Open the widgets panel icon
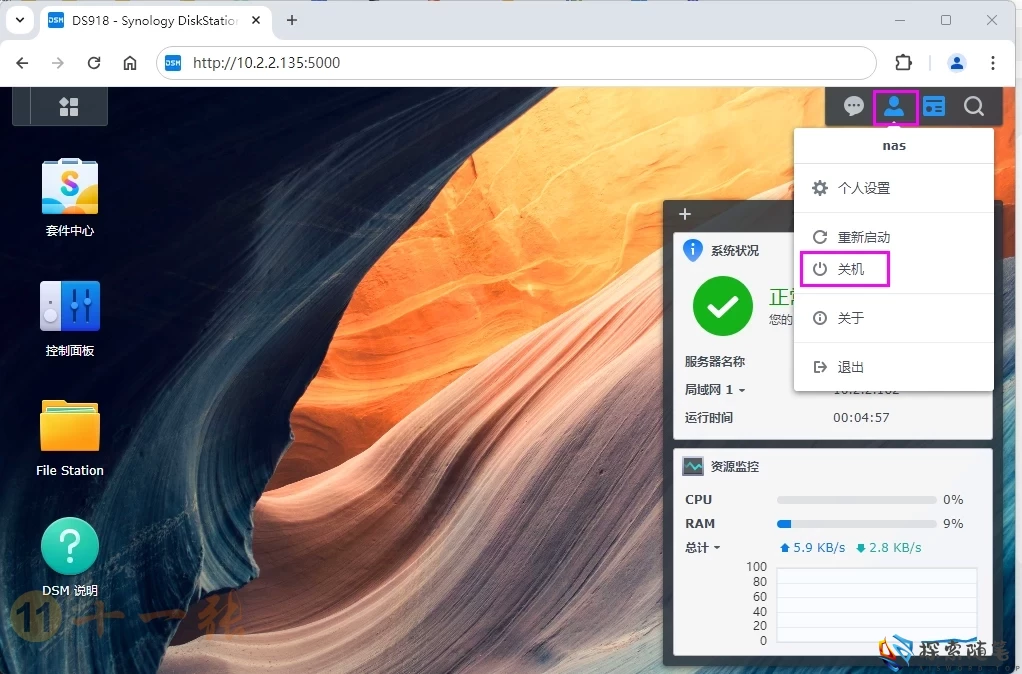1022x674 pixels. coord(934,106)
